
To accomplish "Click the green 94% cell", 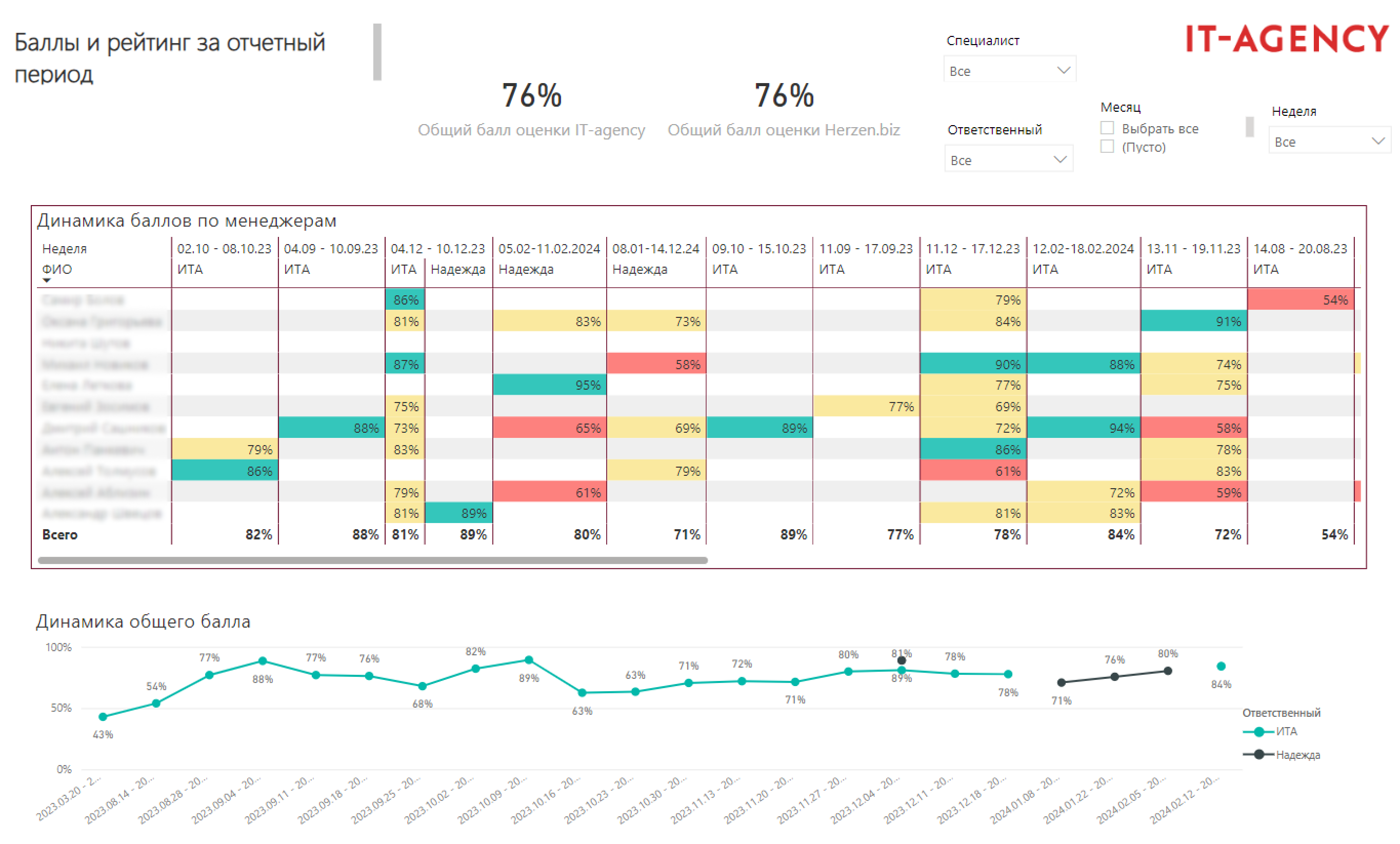I will tap(1084, 428).
